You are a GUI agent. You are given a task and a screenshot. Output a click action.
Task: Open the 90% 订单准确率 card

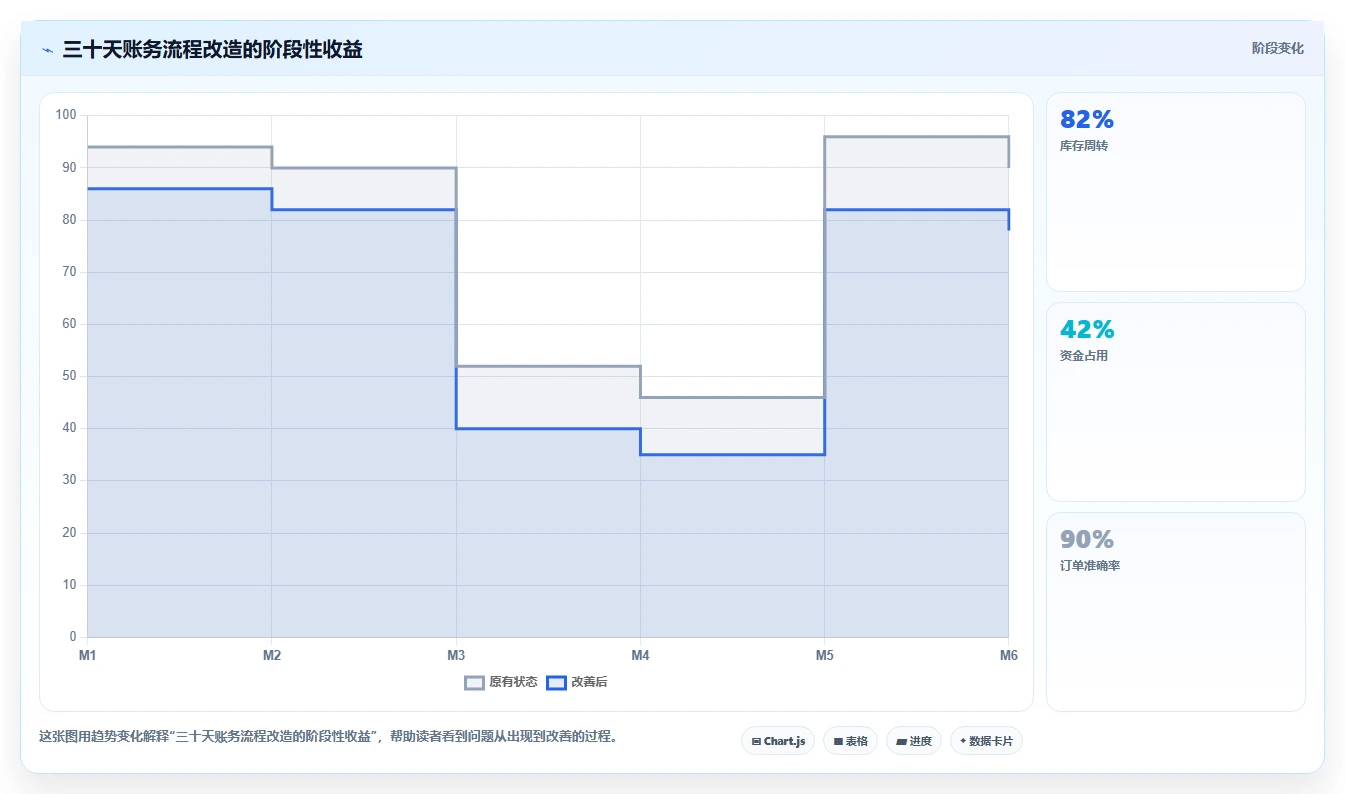tap(1175, 612)
